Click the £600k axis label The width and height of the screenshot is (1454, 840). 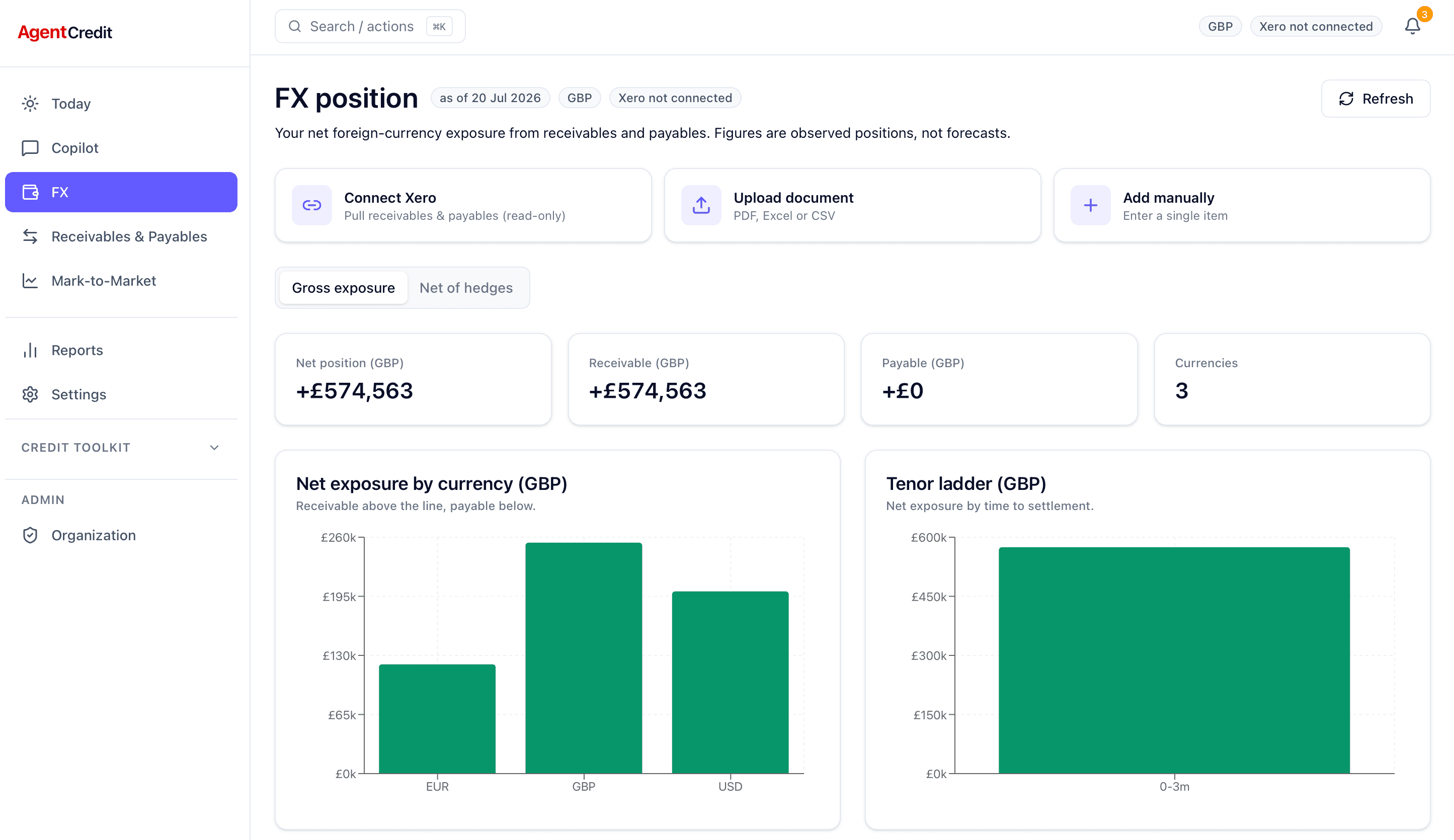click(928, 538)
